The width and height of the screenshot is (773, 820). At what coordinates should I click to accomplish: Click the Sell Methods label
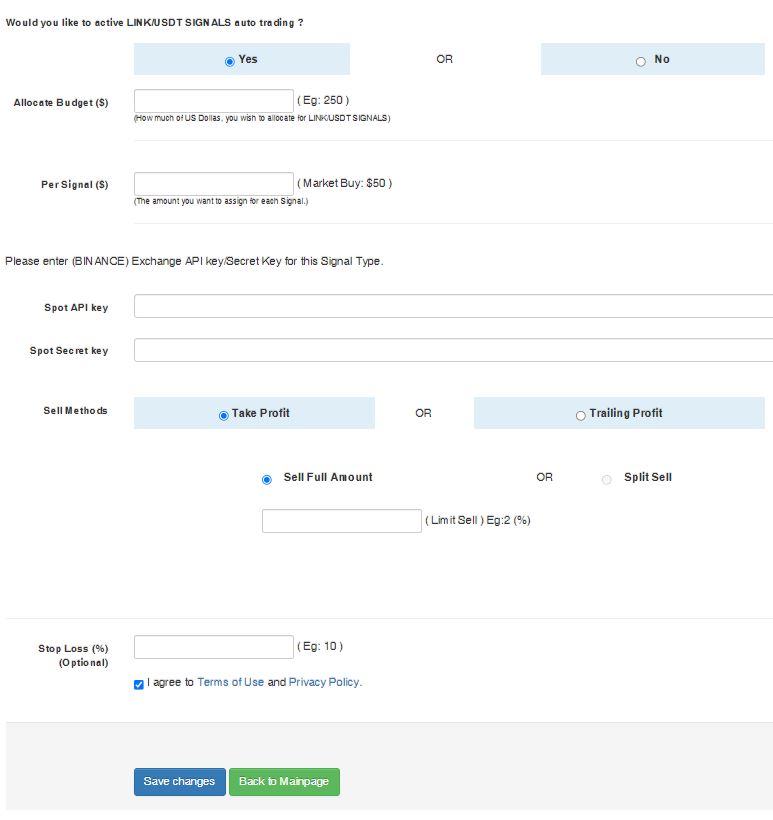(x=75, y=411)
